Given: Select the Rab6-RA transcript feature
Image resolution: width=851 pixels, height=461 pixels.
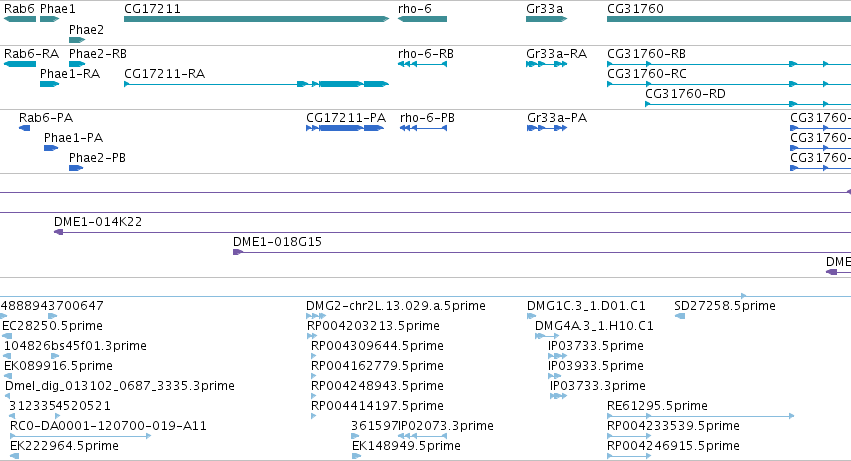Looking at the screenshot, I should [x=20, y=64].
